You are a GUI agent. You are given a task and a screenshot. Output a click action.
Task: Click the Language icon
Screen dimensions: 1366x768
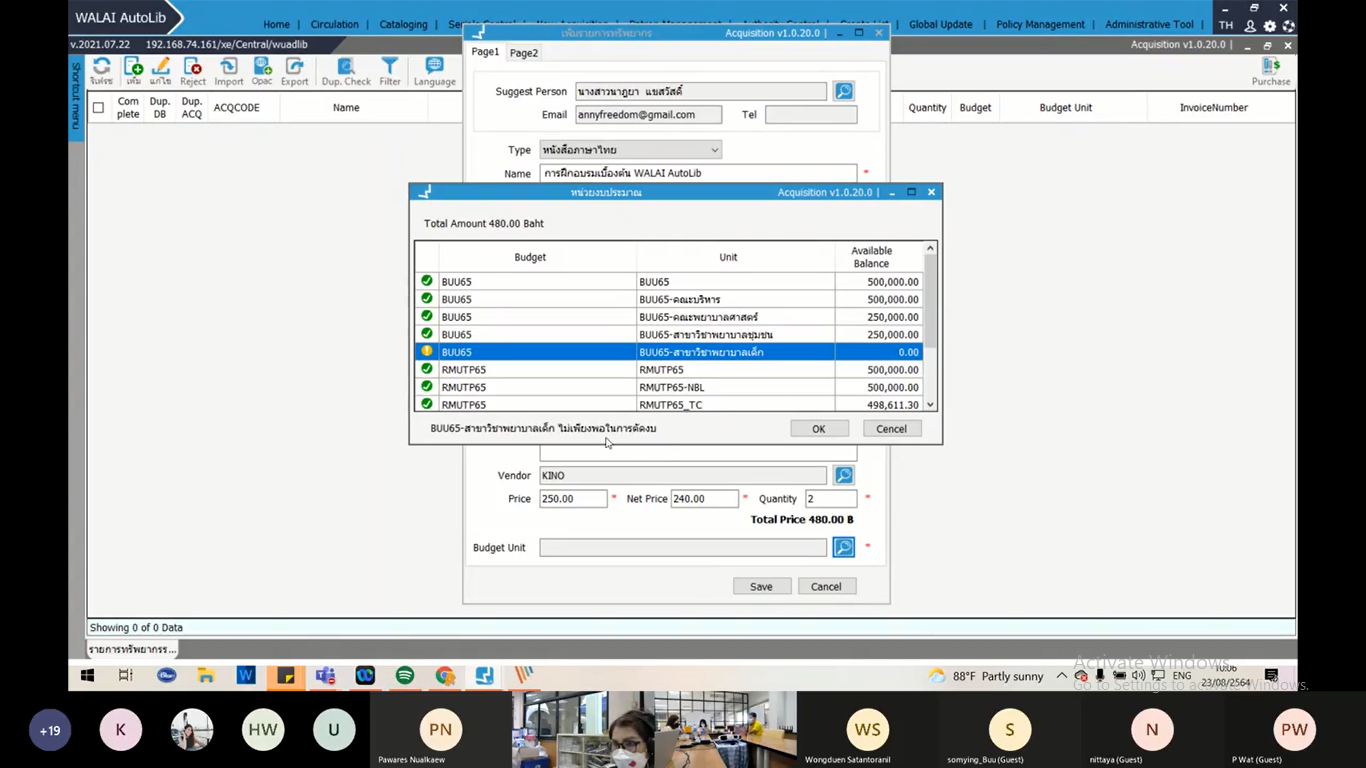(434, 70)
